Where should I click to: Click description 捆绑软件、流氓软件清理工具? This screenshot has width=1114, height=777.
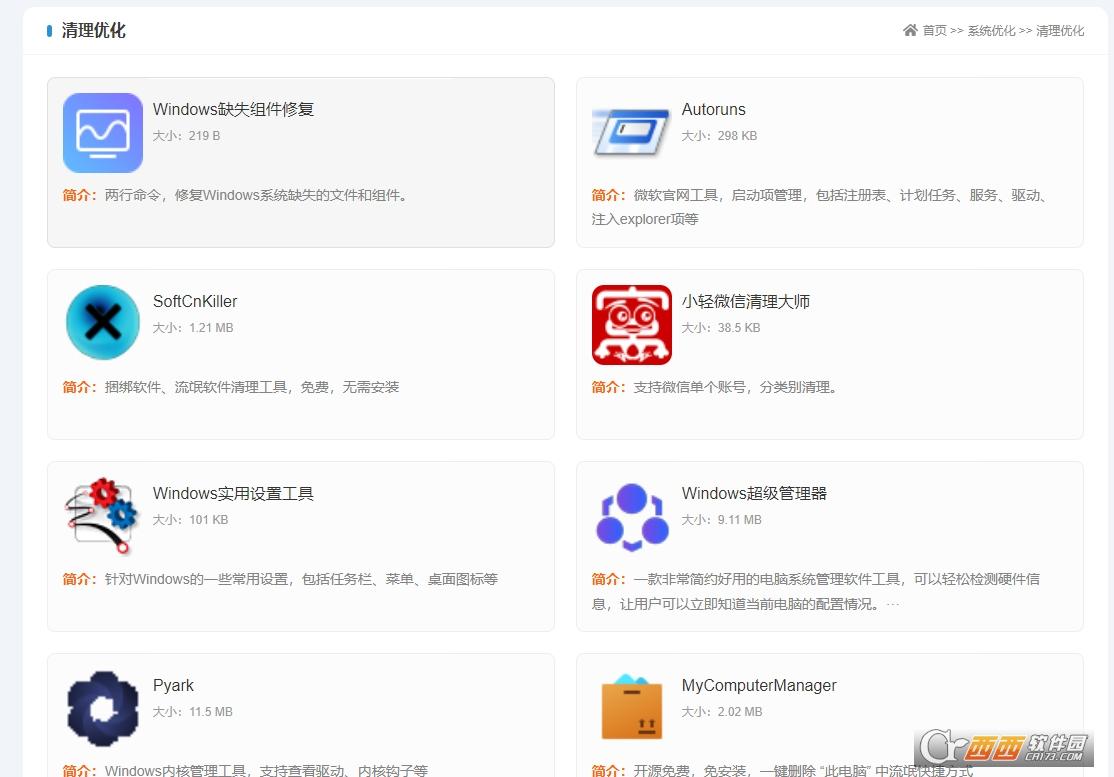click(252, 387)
